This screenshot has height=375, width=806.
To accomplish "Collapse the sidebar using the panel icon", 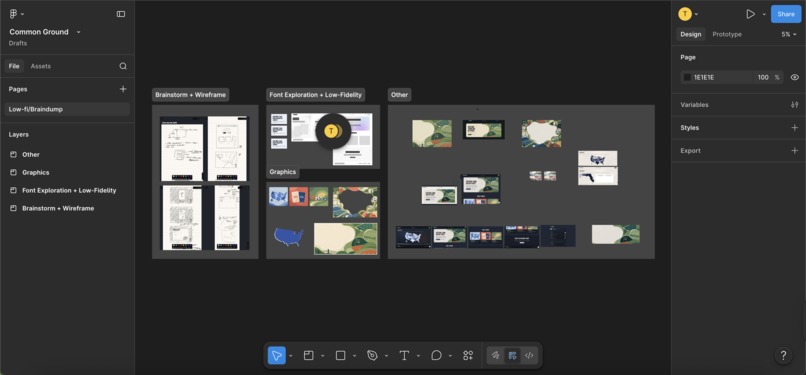I will click(121, 14).
